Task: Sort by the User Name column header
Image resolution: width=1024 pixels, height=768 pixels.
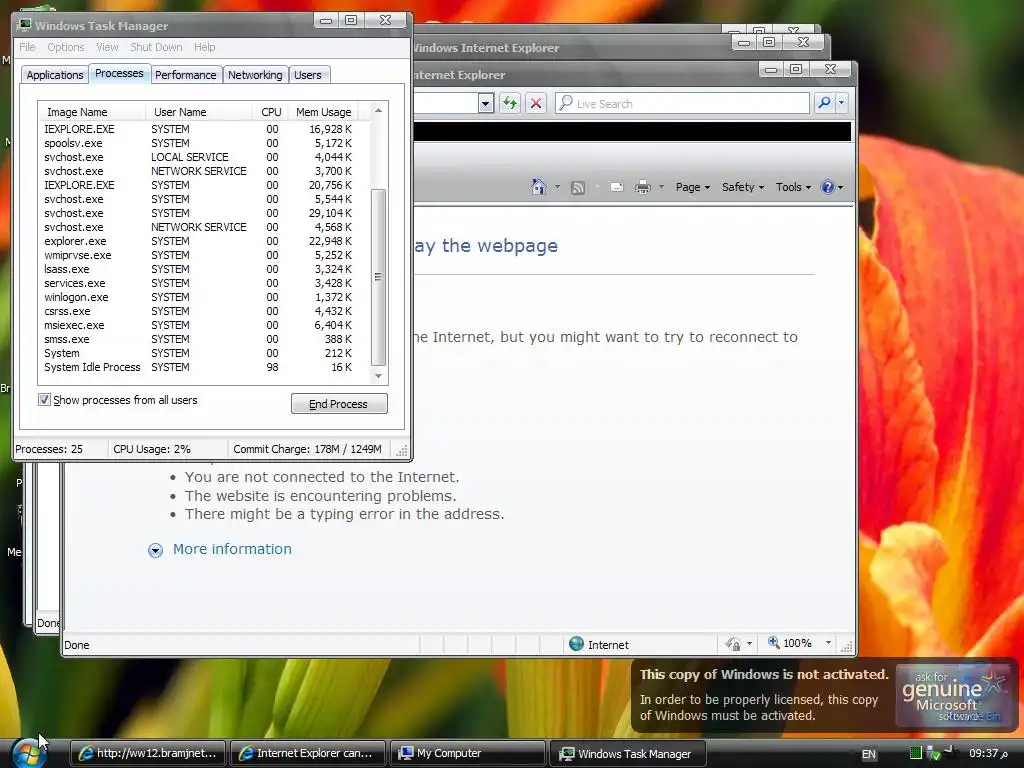Action: [199, 112]
